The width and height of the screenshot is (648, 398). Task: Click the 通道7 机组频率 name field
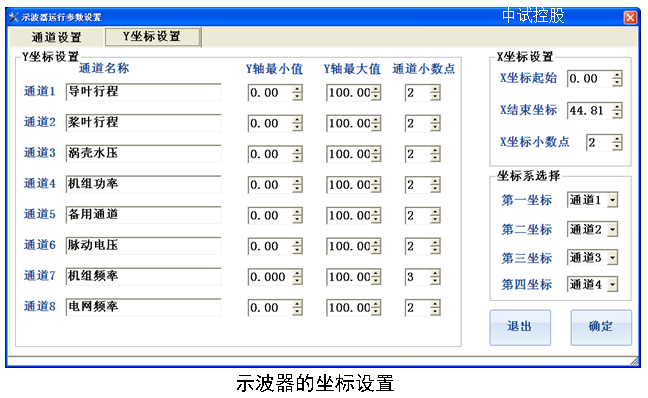pyautogui.click(x=143, y=276)
